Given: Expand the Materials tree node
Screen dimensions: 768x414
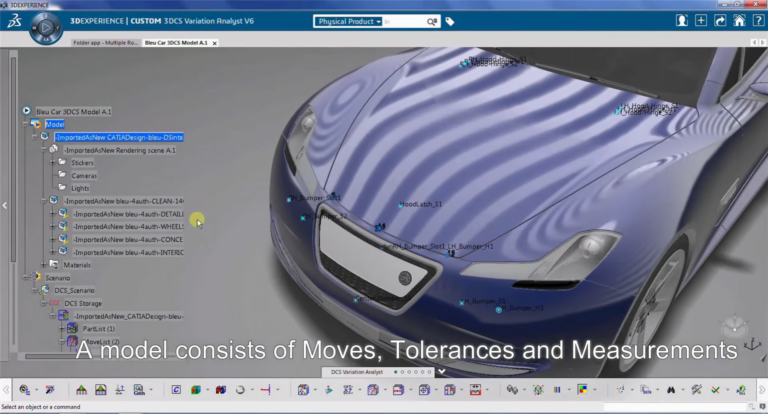Looking at the screenshot, I should click(x=44, y=265).
